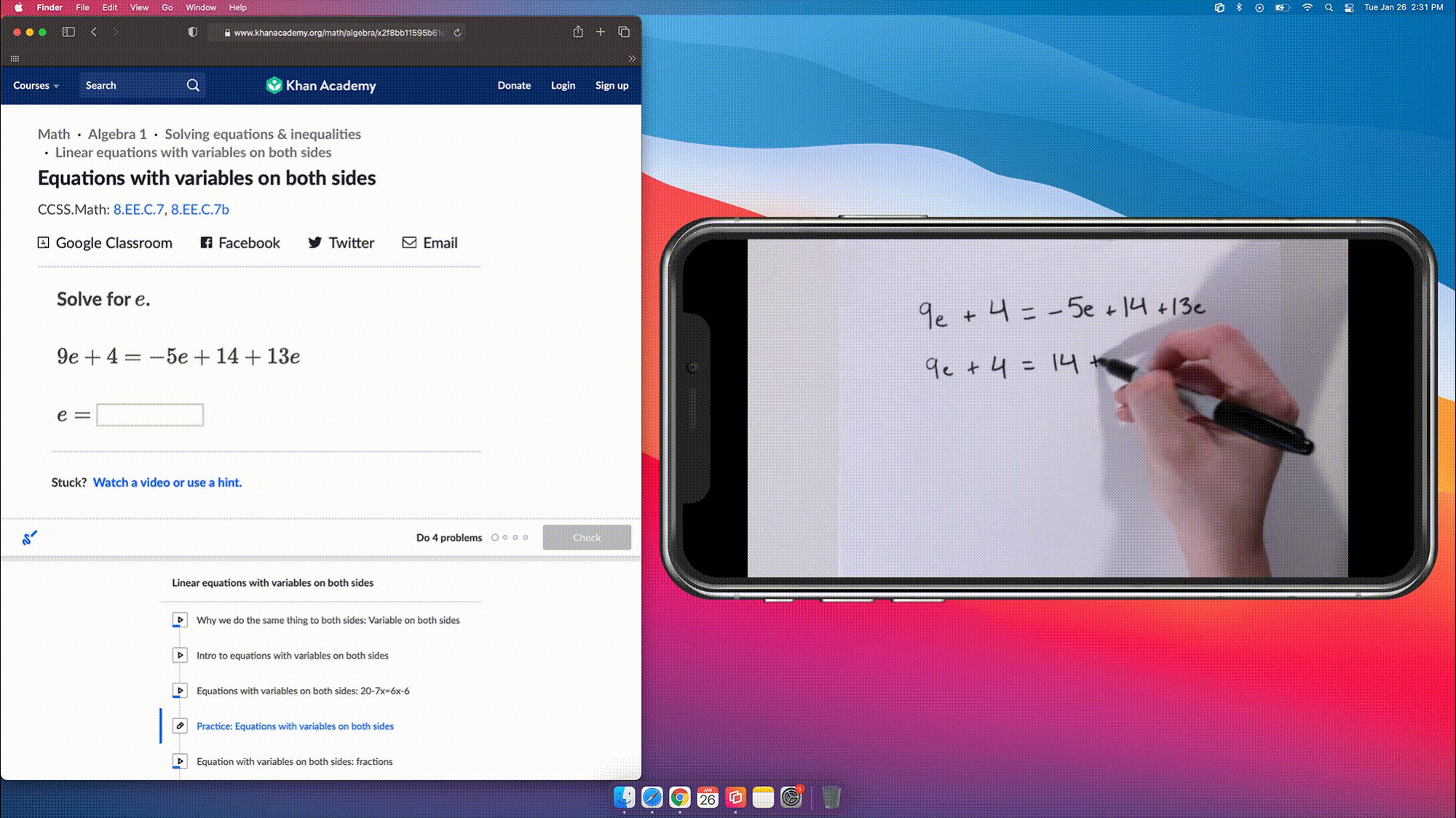The width and height of the screenshot is (1456, 818).
Task: Click the Sign up button on navbar
Action: [612, 85]
